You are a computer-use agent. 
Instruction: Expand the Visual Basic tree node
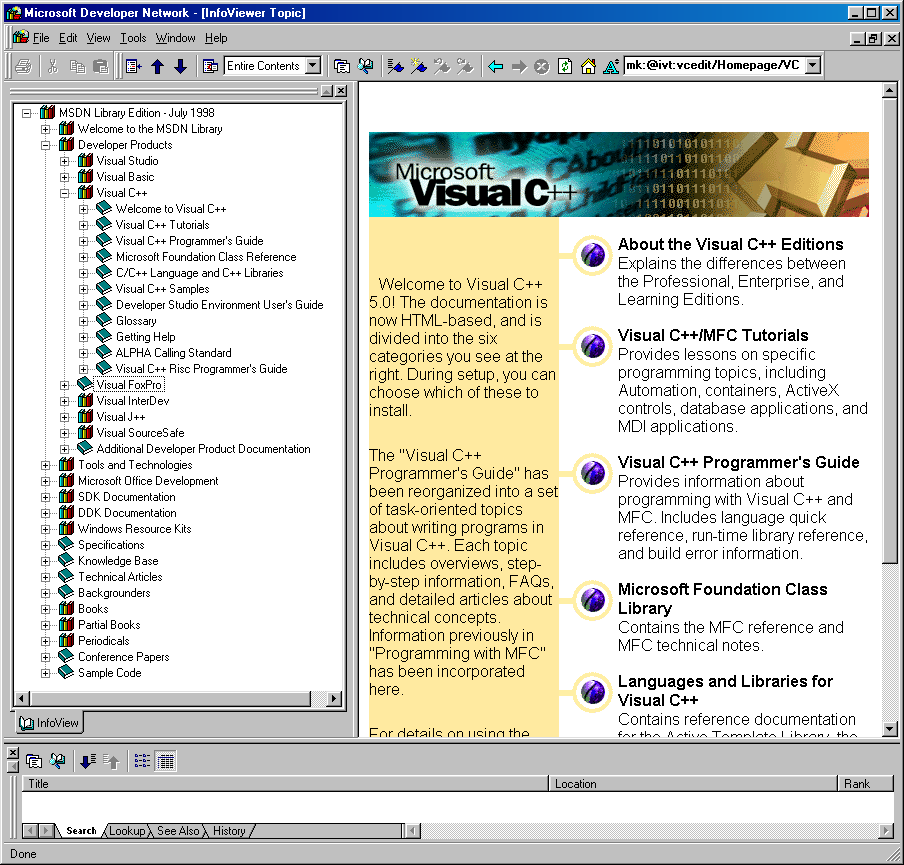[65, 177]
